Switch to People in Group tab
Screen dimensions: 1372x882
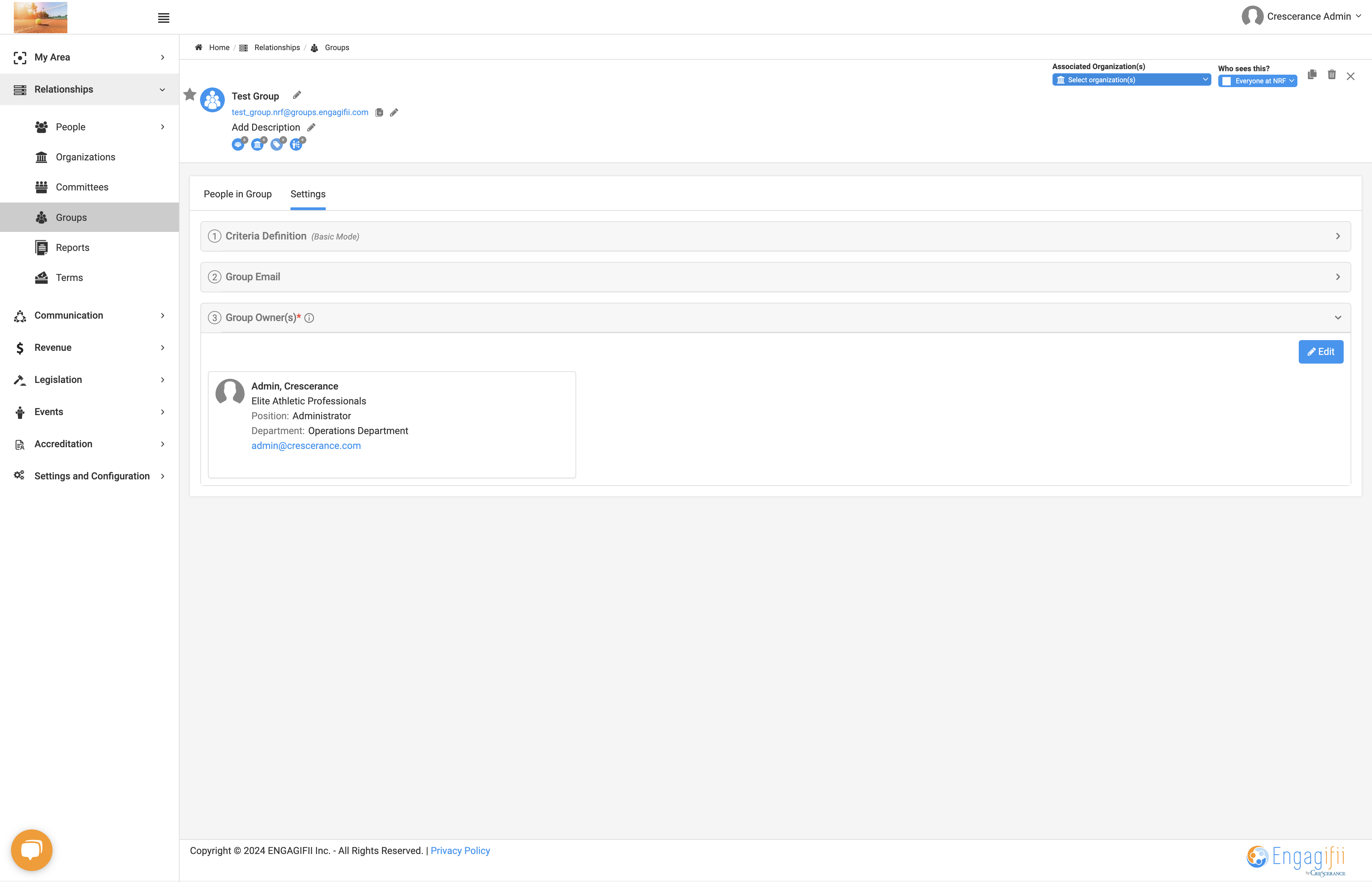pyautogui.click(x=238, y=194)
